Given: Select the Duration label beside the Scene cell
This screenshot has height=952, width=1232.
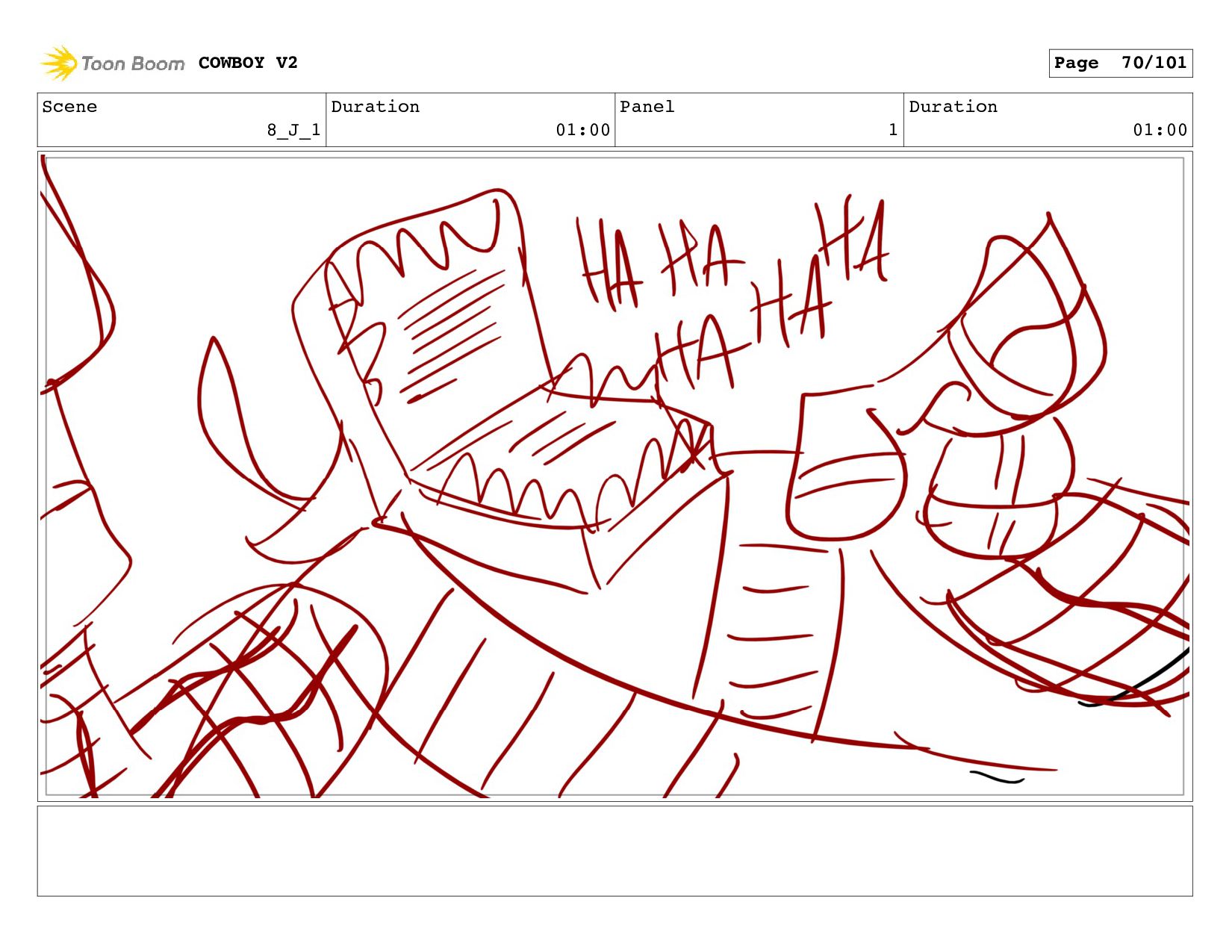Looking at the screenshot, I should pos(375,107).
